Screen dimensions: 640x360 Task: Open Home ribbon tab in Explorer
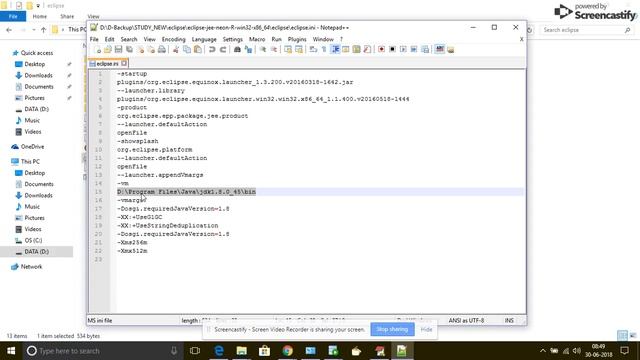(x=40, y=16)
